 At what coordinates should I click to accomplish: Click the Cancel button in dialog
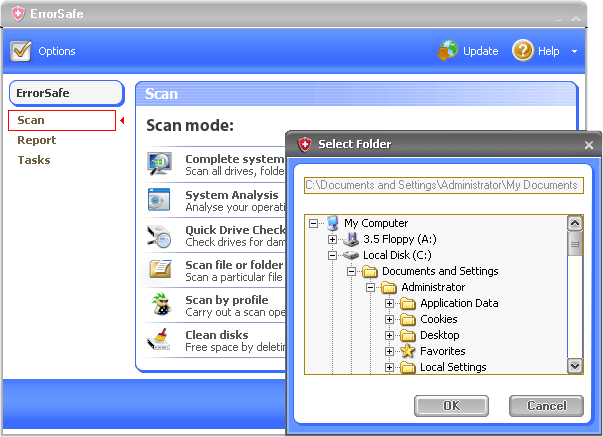pos(546,406)
